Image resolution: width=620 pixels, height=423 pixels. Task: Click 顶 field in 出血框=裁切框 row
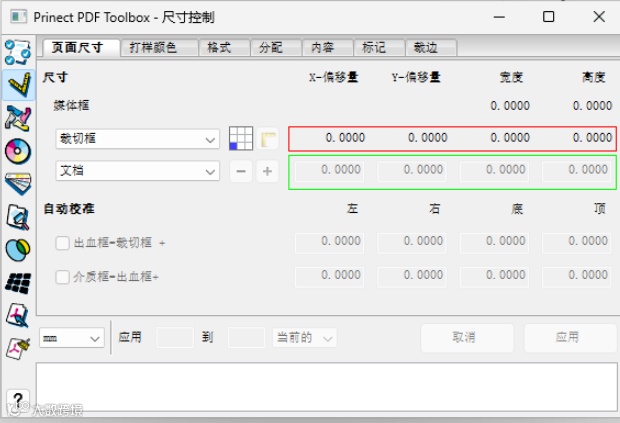tap(577, 242)
